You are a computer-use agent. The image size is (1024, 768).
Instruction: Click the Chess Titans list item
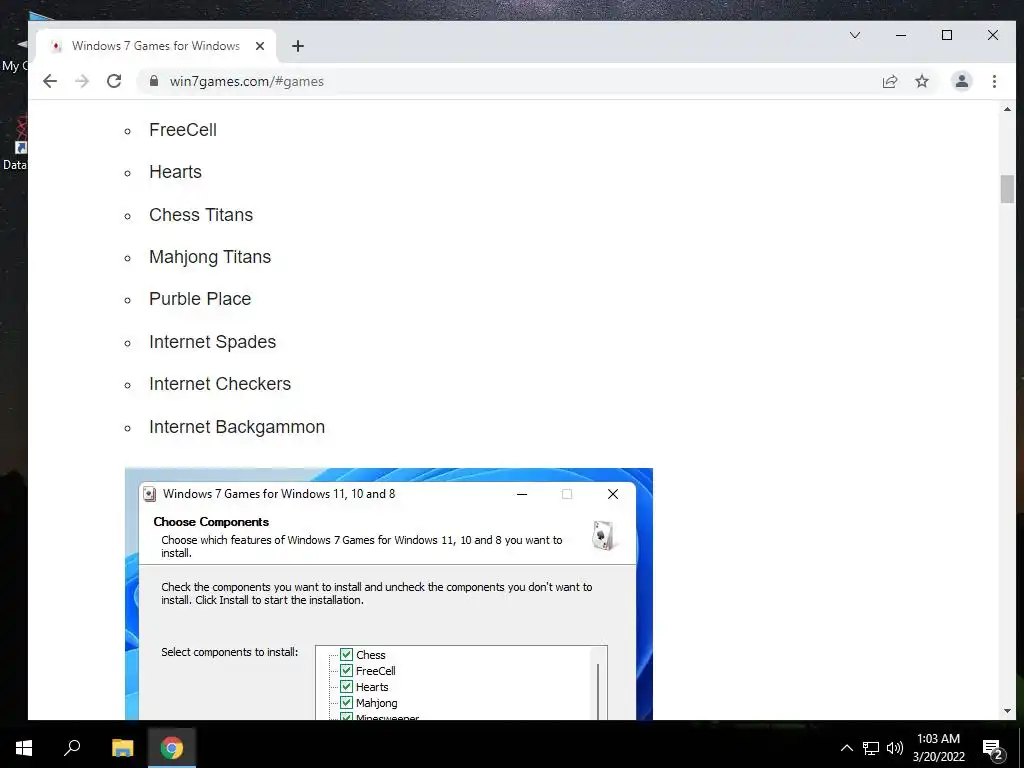(x=200, y=215)
